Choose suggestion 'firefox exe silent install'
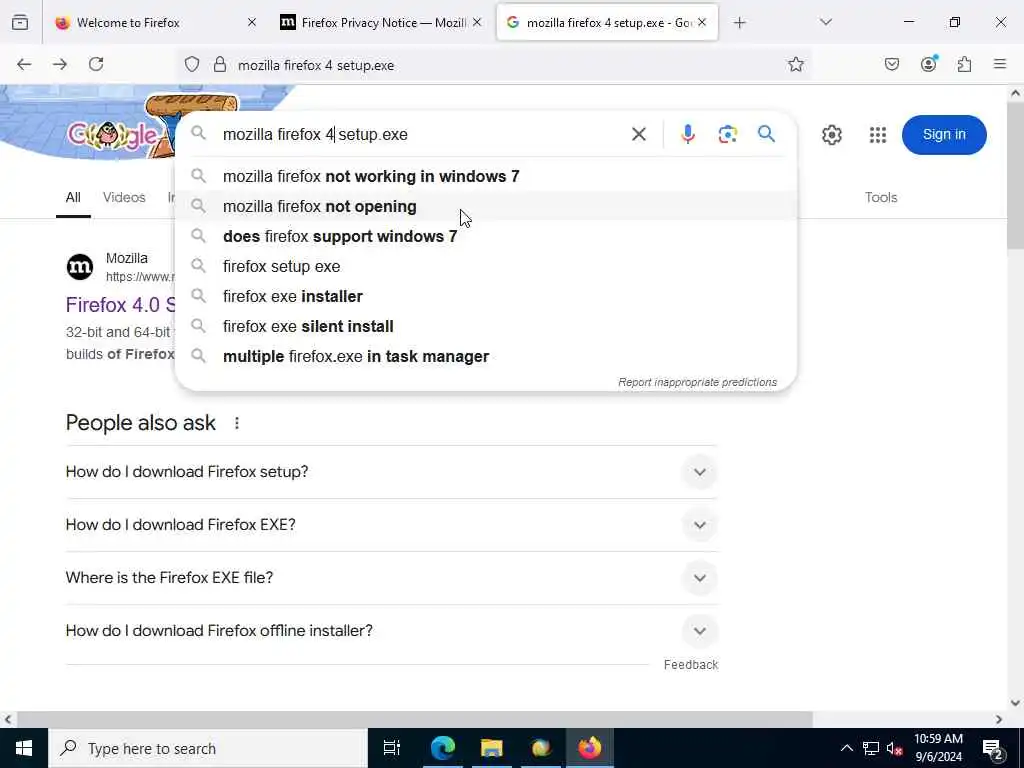 coord(487,327)
